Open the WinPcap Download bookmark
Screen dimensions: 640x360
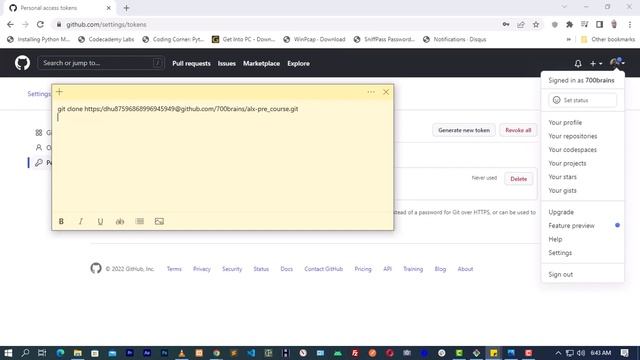tap(314, 40)
